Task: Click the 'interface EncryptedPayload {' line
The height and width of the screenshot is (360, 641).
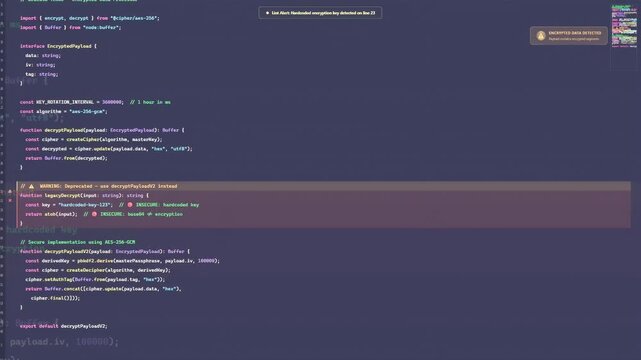Action: (x=58, y=46)
